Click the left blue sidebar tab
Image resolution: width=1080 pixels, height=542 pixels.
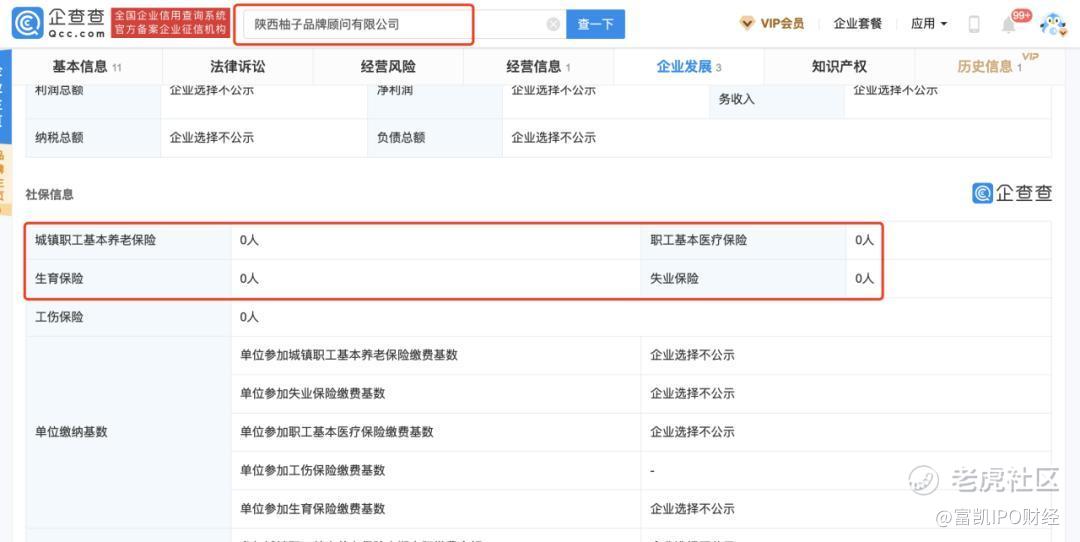coord(5,96)
